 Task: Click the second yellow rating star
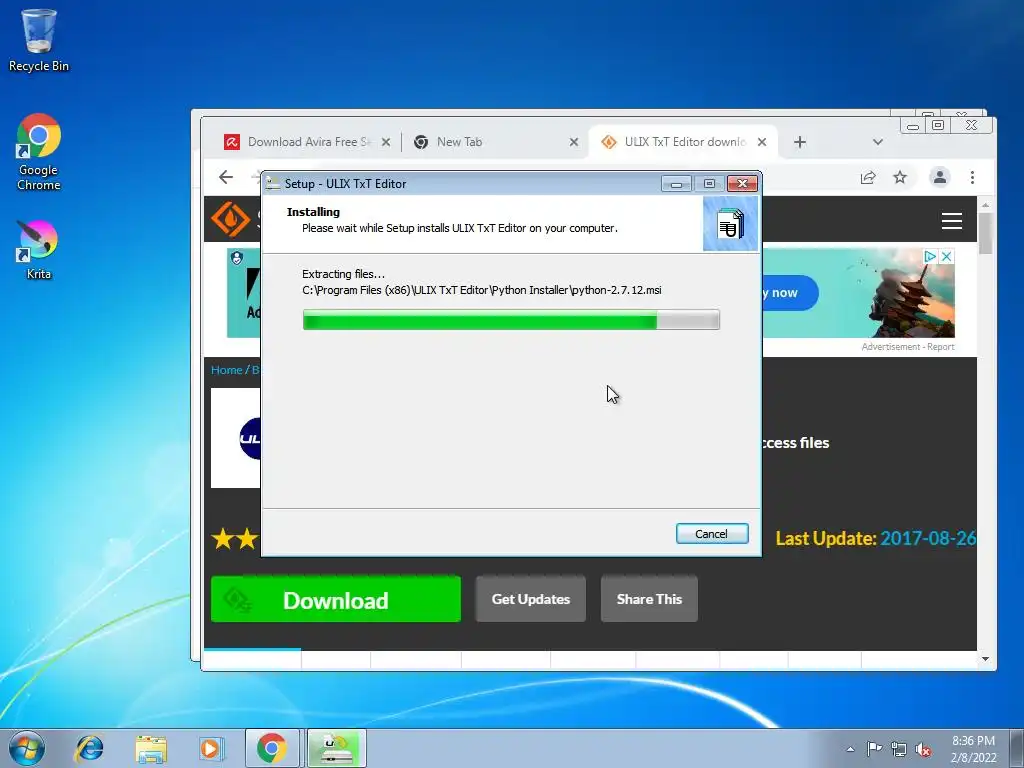(x=247, y=539)
